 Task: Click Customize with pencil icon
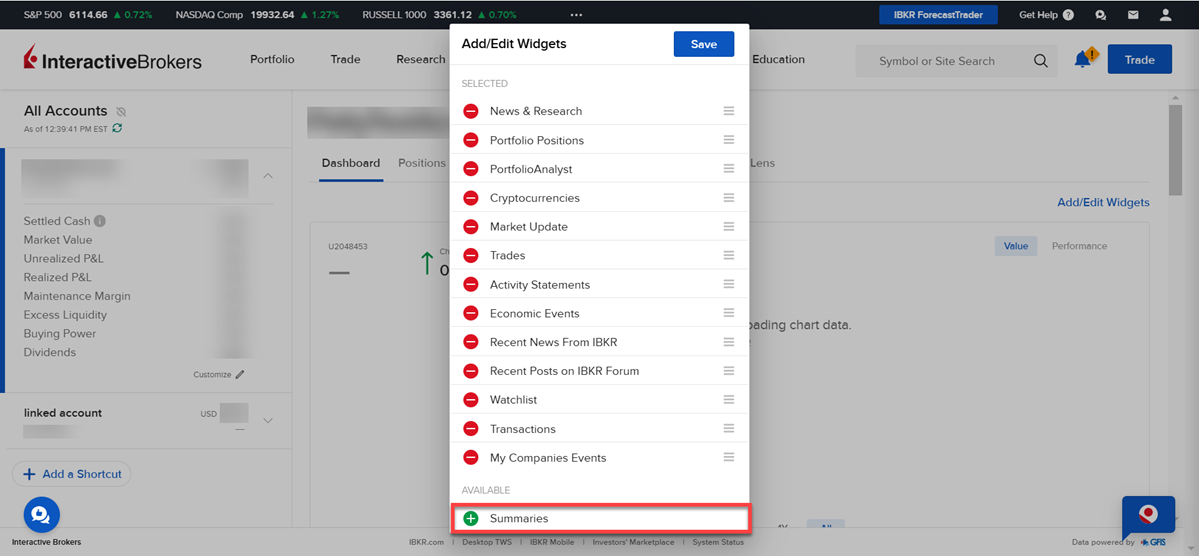(x=219, y=375)
